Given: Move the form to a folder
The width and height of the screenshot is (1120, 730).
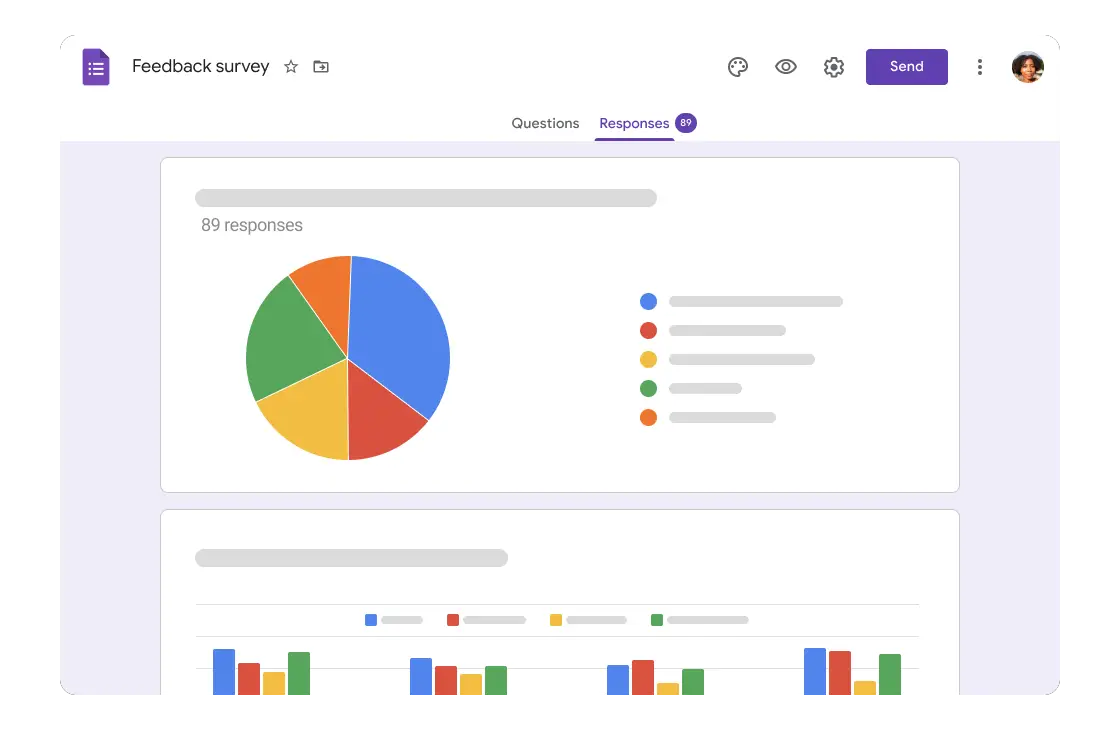Looking at the screenshot, I should point(320,66).
